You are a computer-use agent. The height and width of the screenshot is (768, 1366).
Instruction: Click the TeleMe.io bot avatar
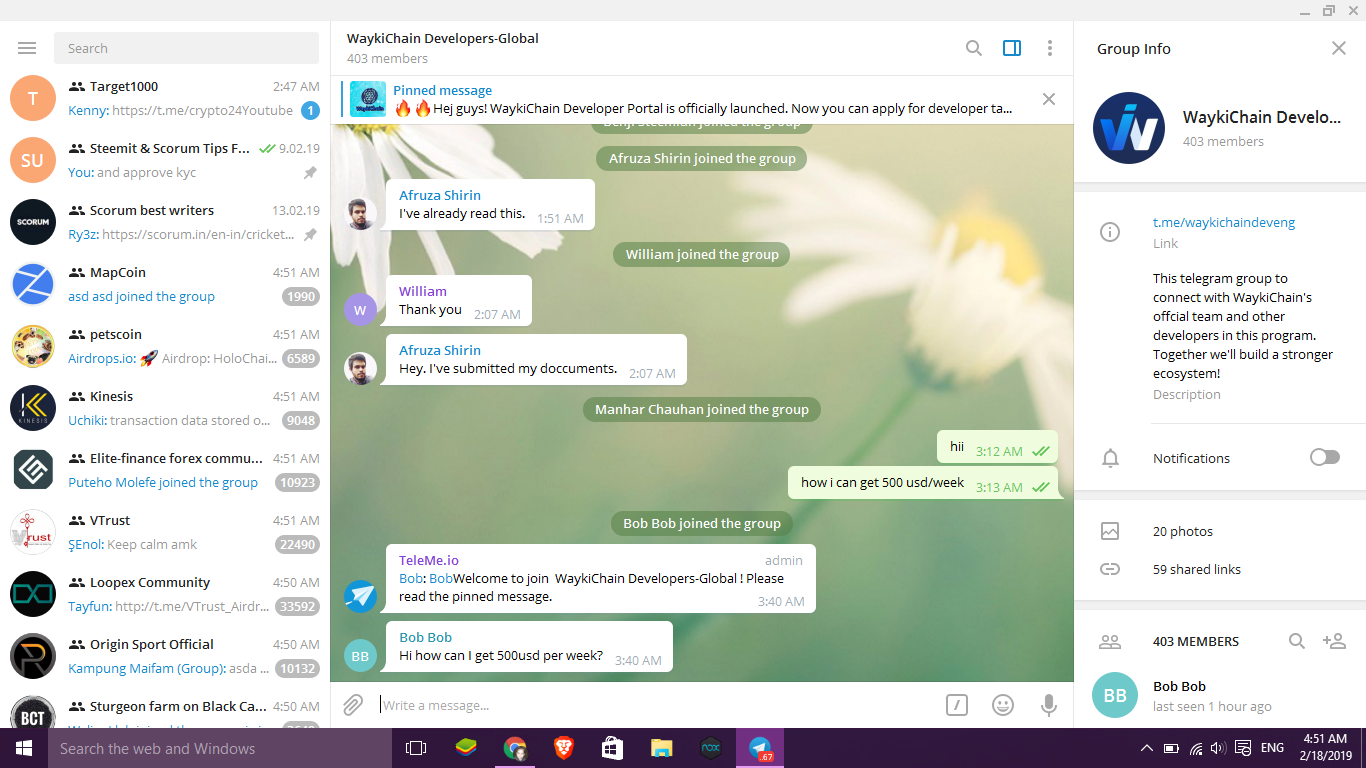coord(360,596)
